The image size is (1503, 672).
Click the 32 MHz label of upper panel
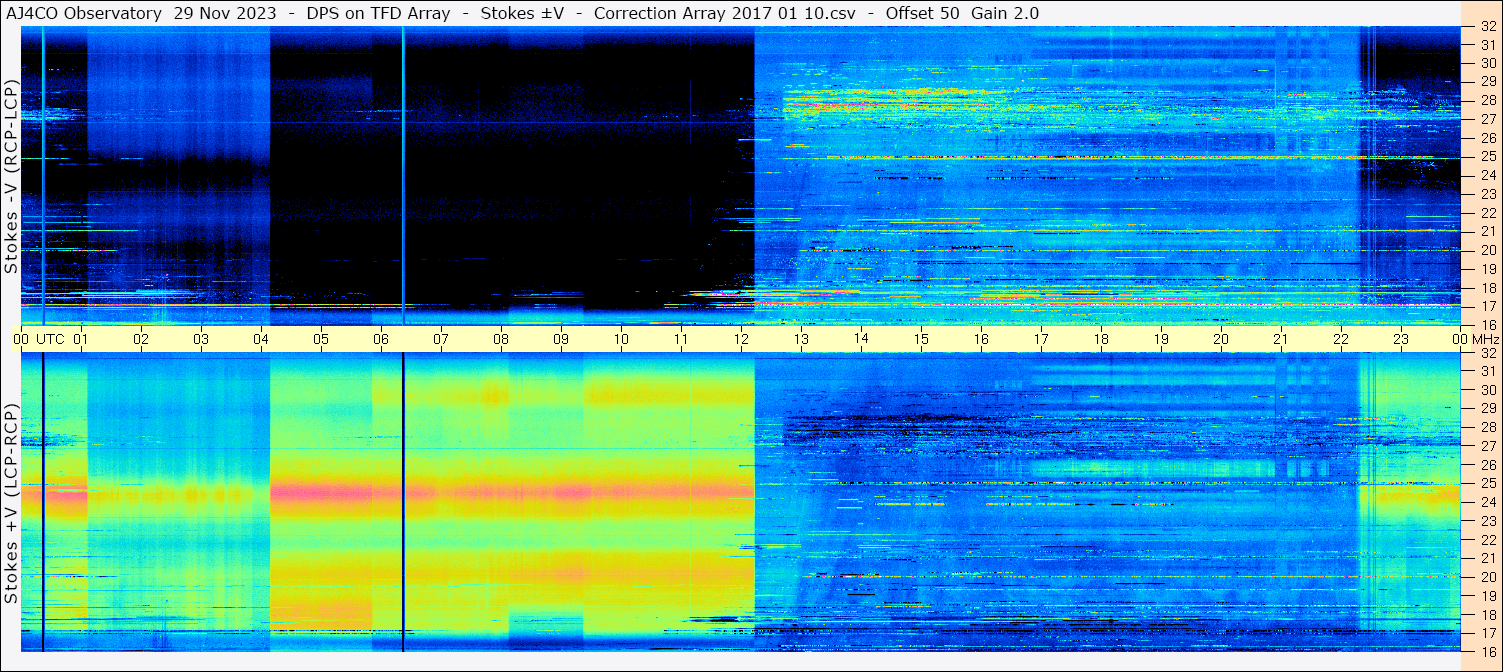click(x=1486, y=27)
